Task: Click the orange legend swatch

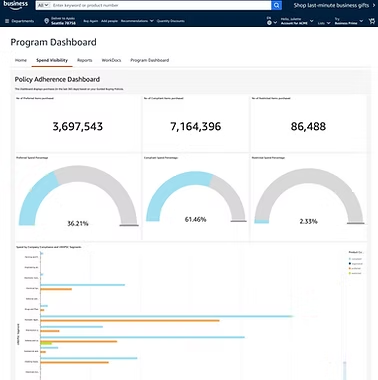Action: [350, 268]
